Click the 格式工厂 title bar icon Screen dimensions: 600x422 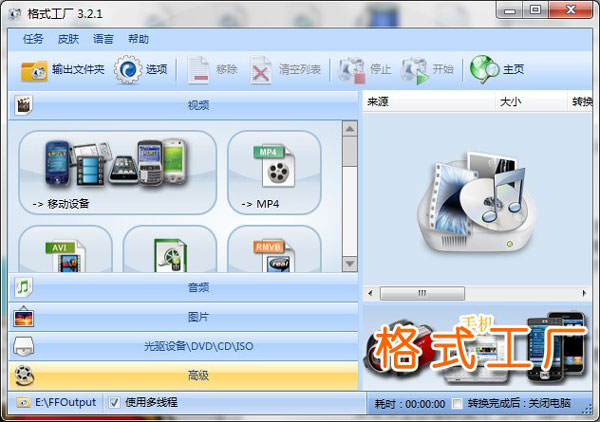click(16, 14)
